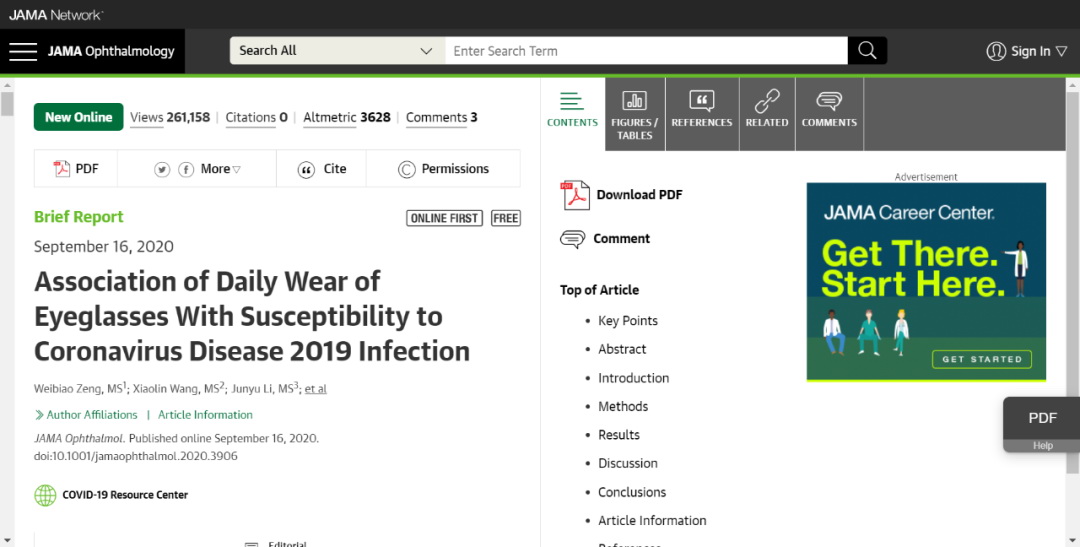The width and height of the screenshot is (1080, 547).
Task: Expand the More sharing options dropdown
Action: (220, 169)
